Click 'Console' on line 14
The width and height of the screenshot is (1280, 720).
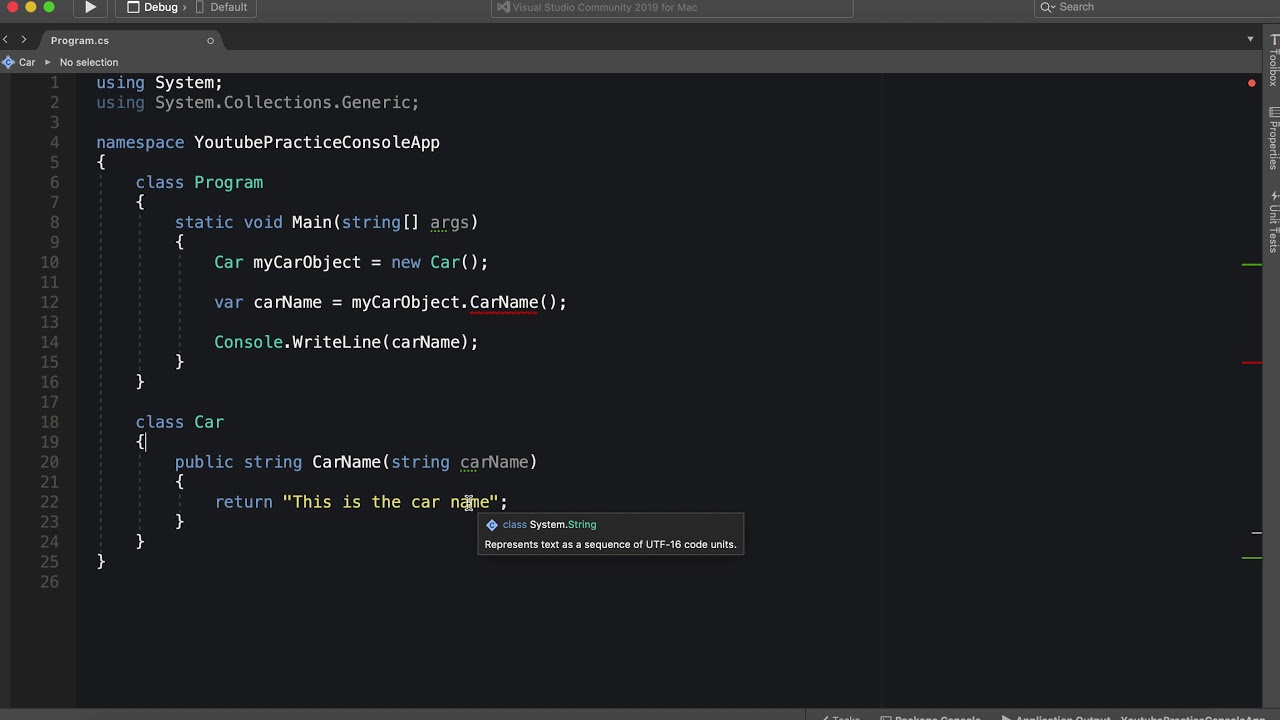point(248,342)
